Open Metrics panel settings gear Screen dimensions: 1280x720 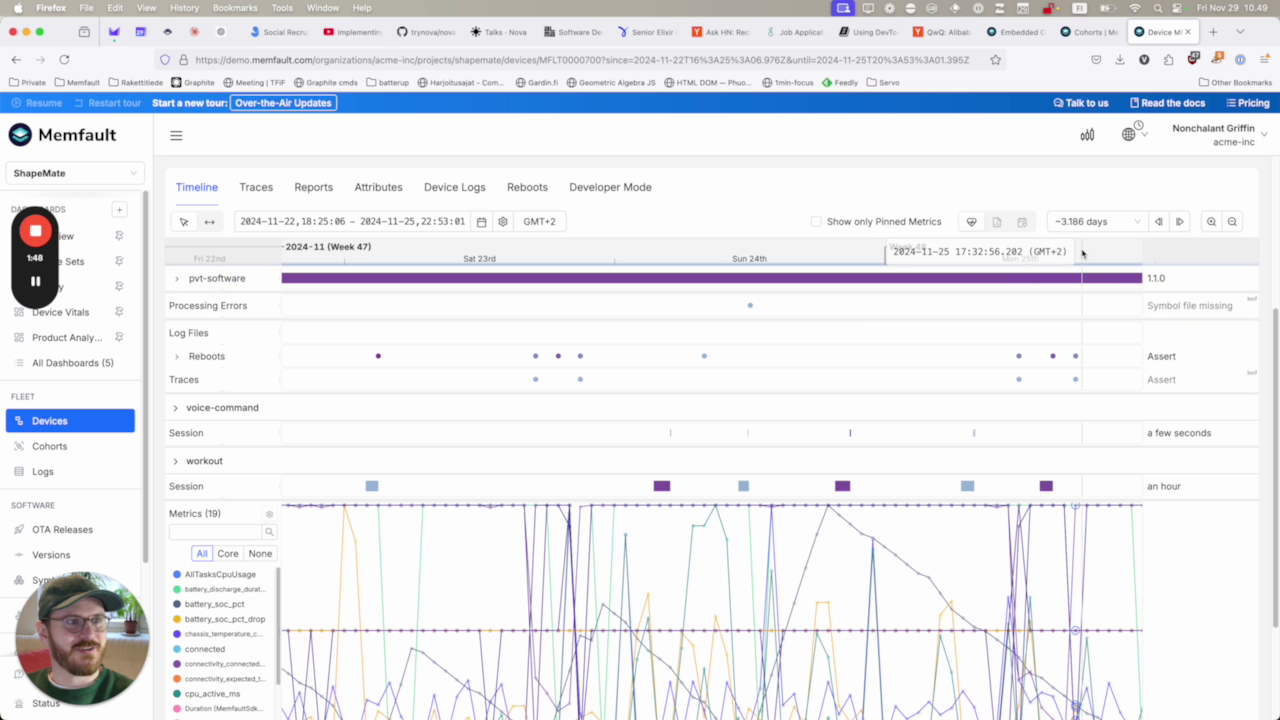[x=269, y=514]
